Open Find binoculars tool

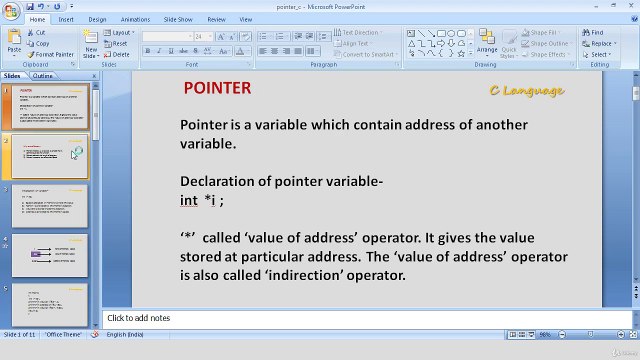pos(593,32)
